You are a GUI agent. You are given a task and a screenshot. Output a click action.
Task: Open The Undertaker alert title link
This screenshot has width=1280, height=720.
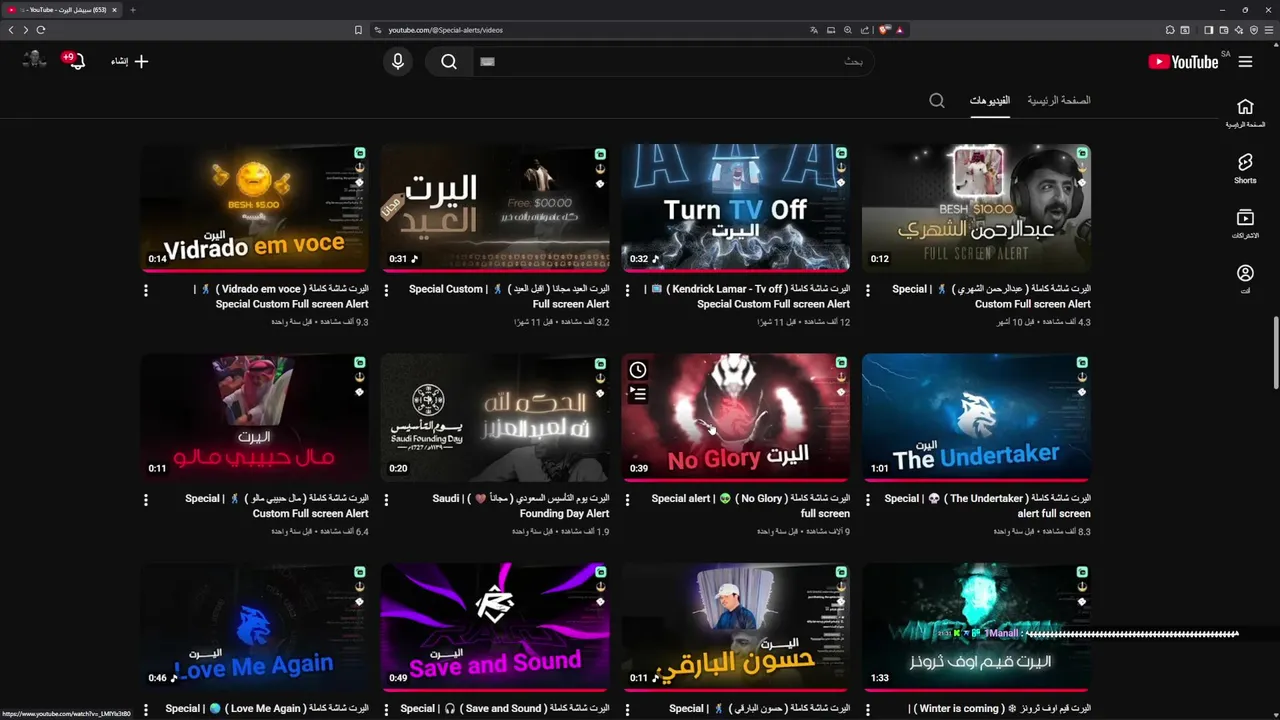click(988, 506)
